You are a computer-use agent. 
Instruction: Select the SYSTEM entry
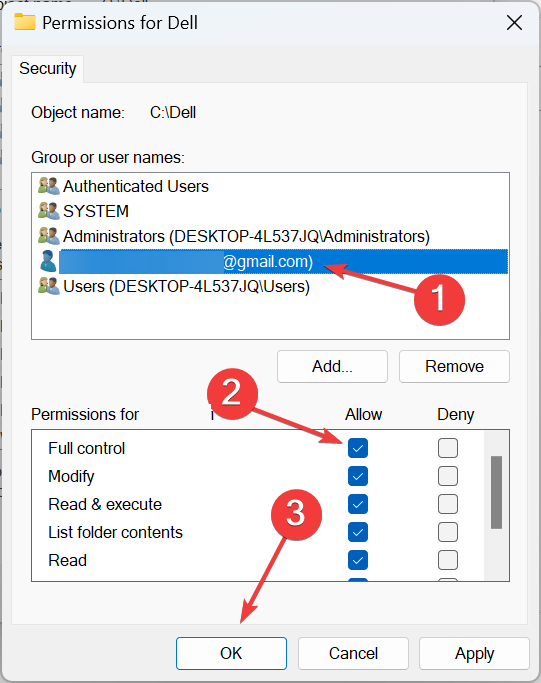(96, 211)
